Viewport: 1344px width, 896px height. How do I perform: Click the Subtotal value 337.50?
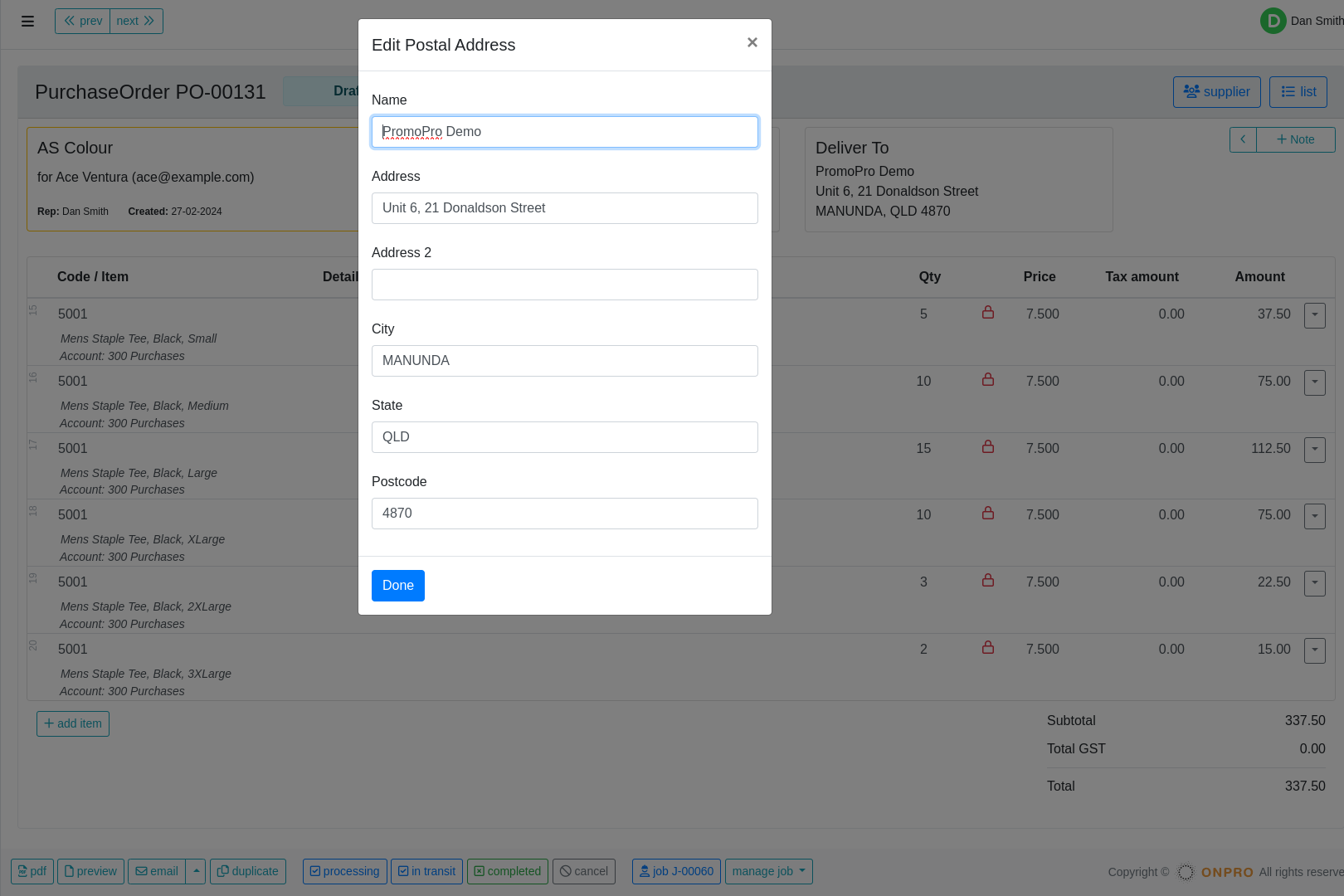tap(1305, 721)
